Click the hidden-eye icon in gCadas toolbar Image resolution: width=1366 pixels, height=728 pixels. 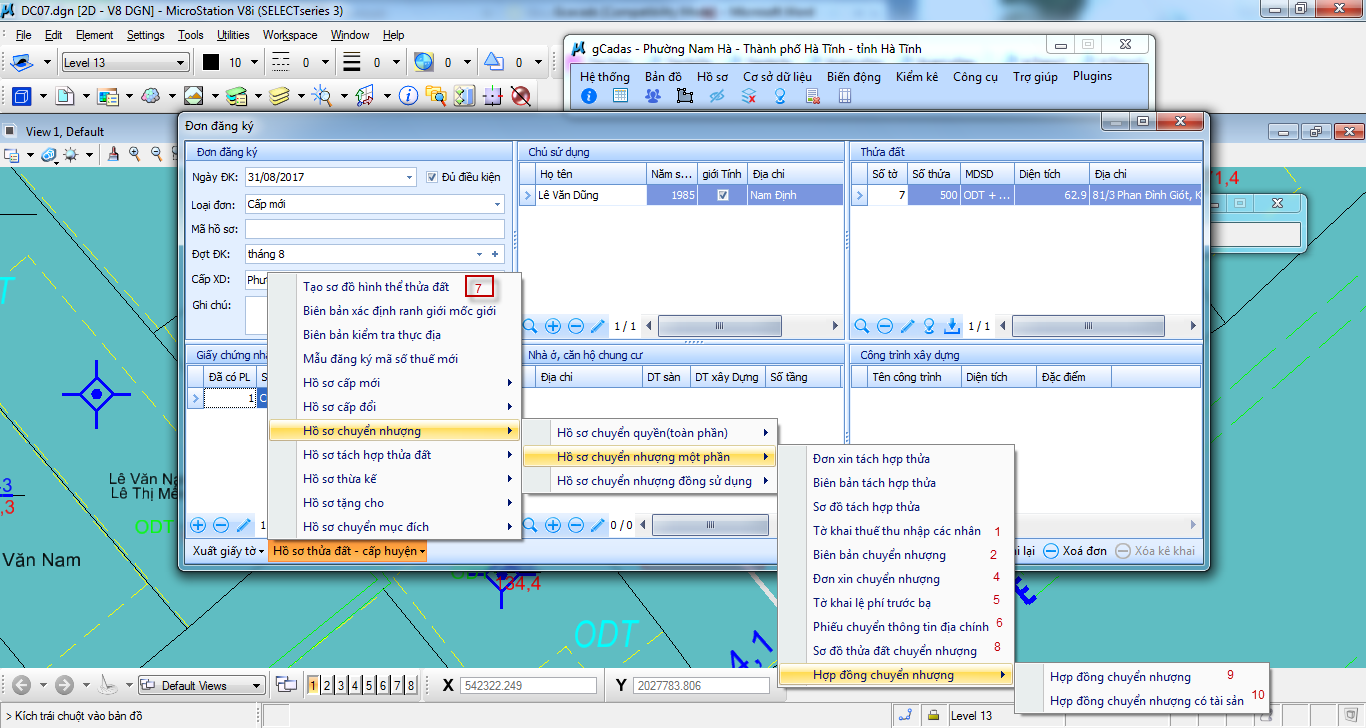pos(716,96)
